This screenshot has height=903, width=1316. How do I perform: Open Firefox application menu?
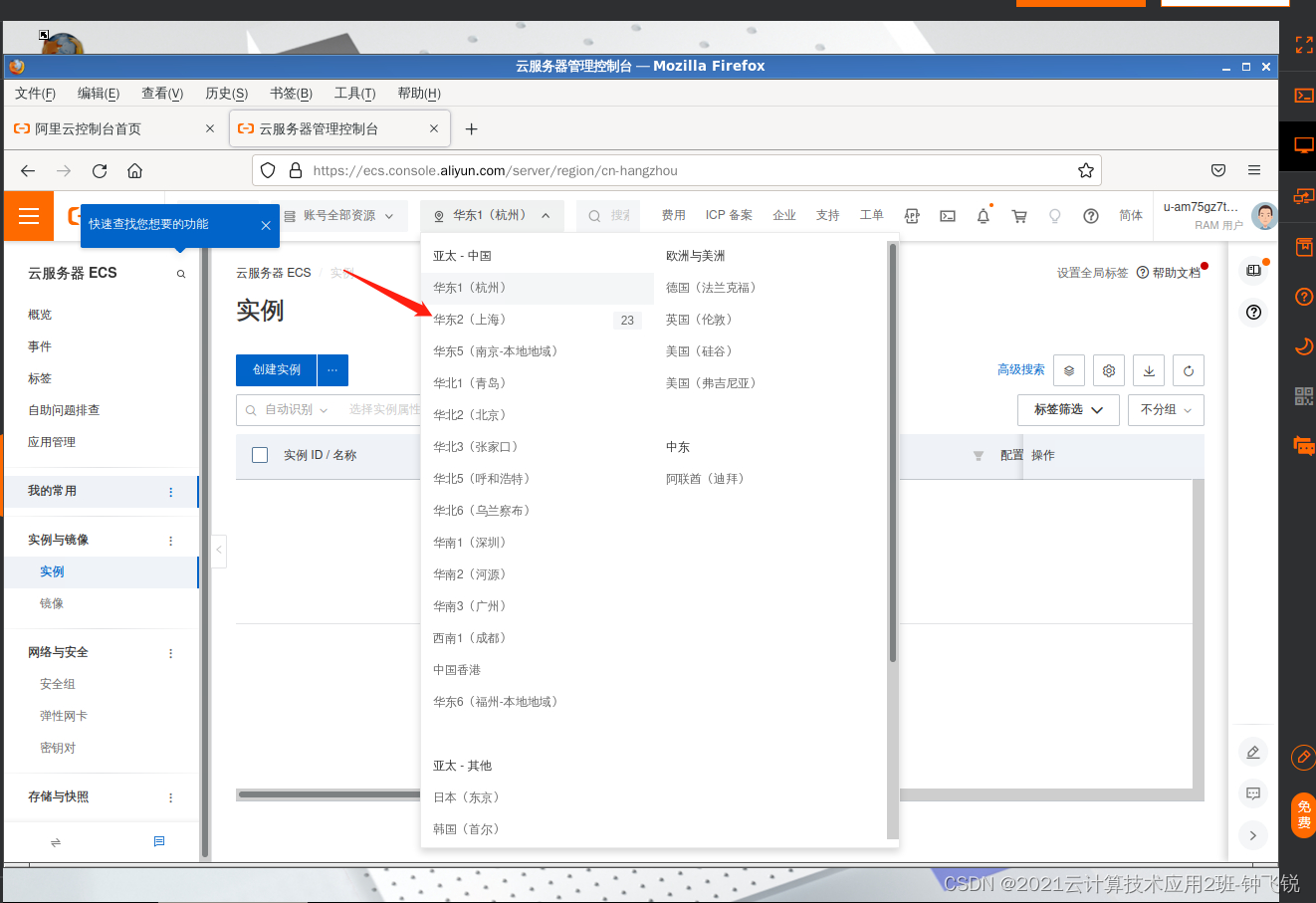(x=1254, y=170)
